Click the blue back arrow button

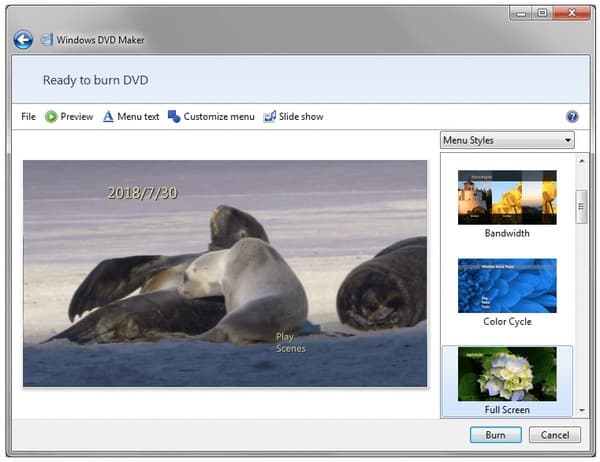pos(23,40)
